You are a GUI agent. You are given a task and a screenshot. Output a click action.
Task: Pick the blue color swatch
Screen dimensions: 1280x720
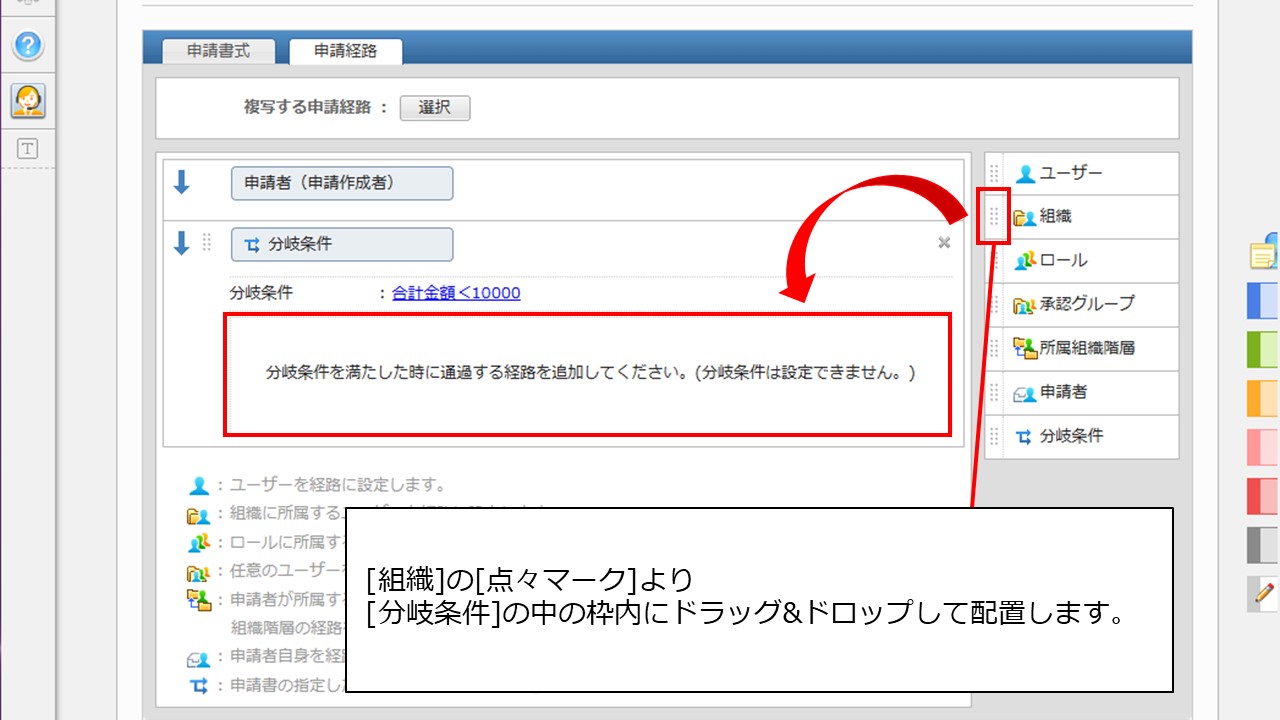tap(1263, 301)
